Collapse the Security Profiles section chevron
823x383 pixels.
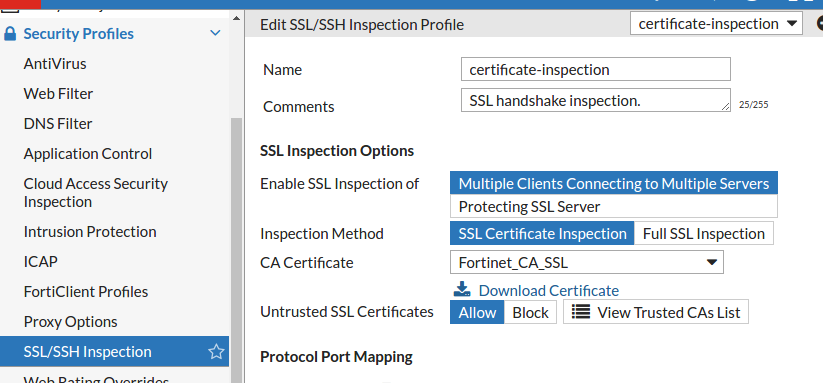click(215, 34)
